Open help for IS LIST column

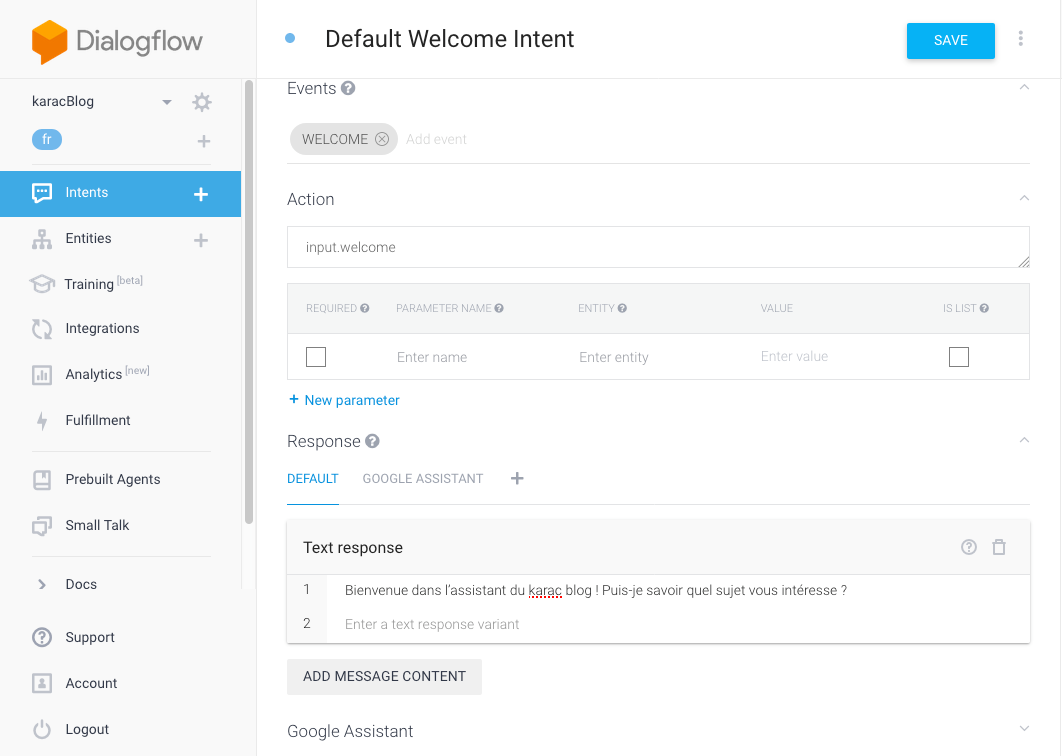(984, 308)
